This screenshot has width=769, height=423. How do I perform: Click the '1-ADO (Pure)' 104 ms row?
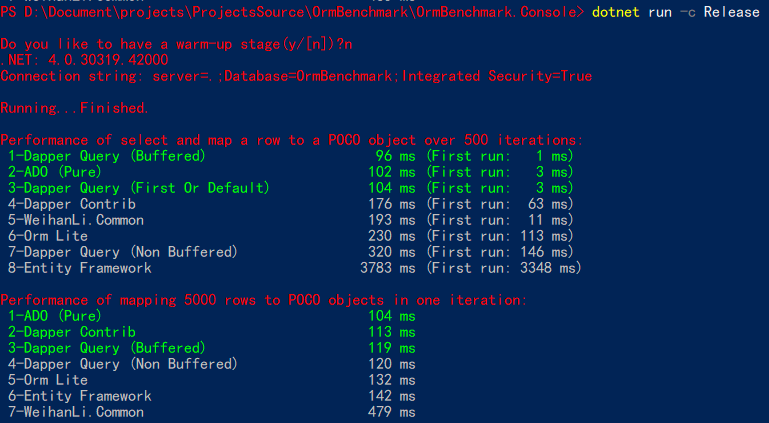pyautogui.click(x=211, y=316)
